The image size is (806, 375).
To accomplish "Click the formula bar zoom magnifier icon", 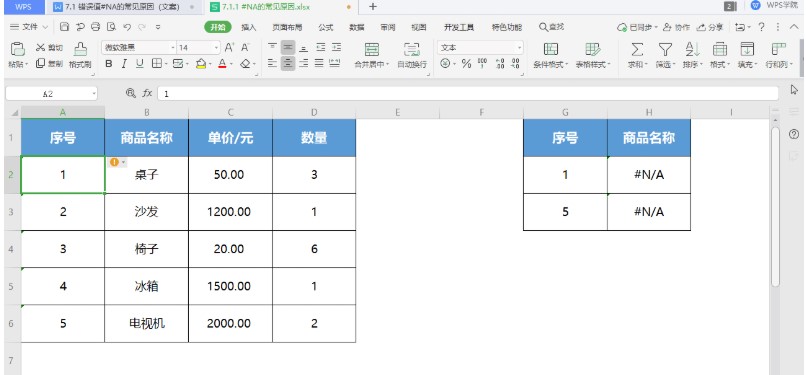I will pyautogui.click(x=131, y=93).
